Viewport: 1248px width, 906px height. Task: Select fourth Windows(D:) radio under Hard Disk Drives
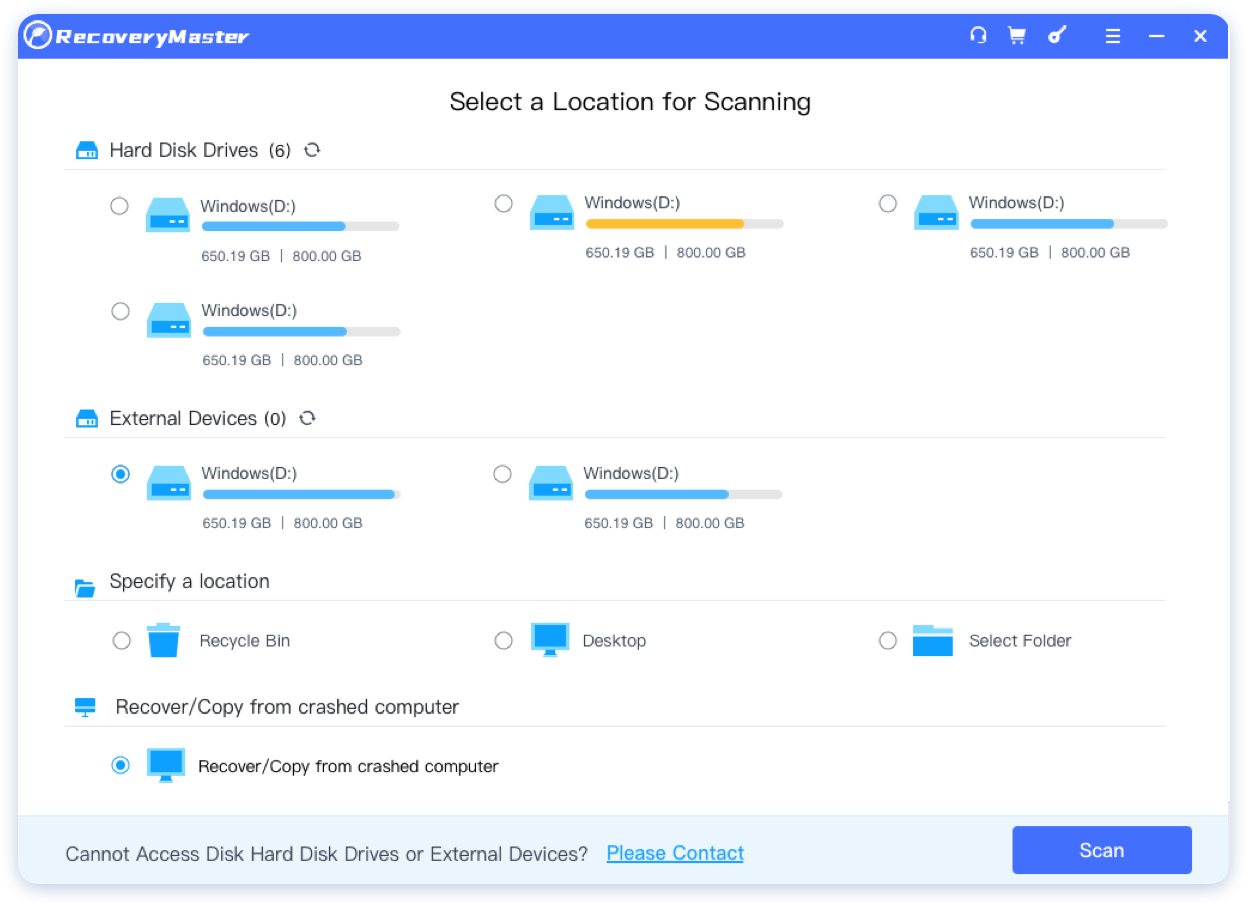(x=120, y=311)
